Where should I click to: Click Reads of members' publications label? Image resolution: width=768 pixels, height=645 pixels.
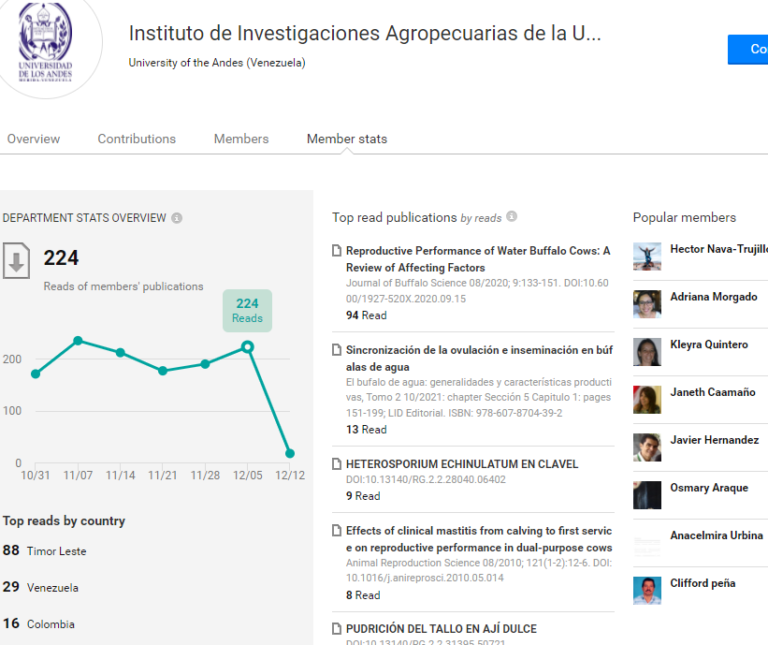pyautogui.click(x=123, y=287)
